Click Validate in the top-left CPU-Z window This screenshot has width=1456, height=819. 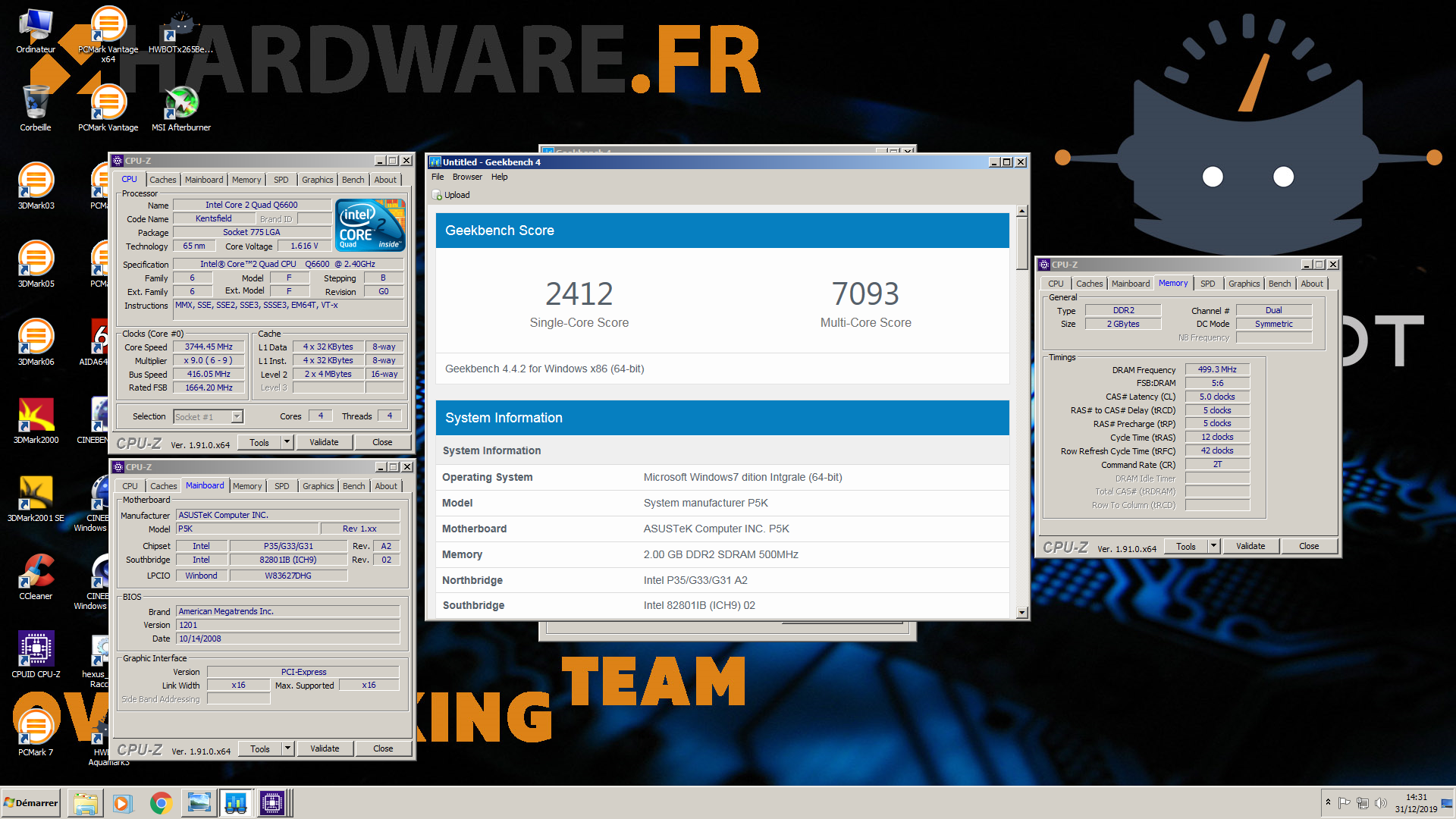324,442
